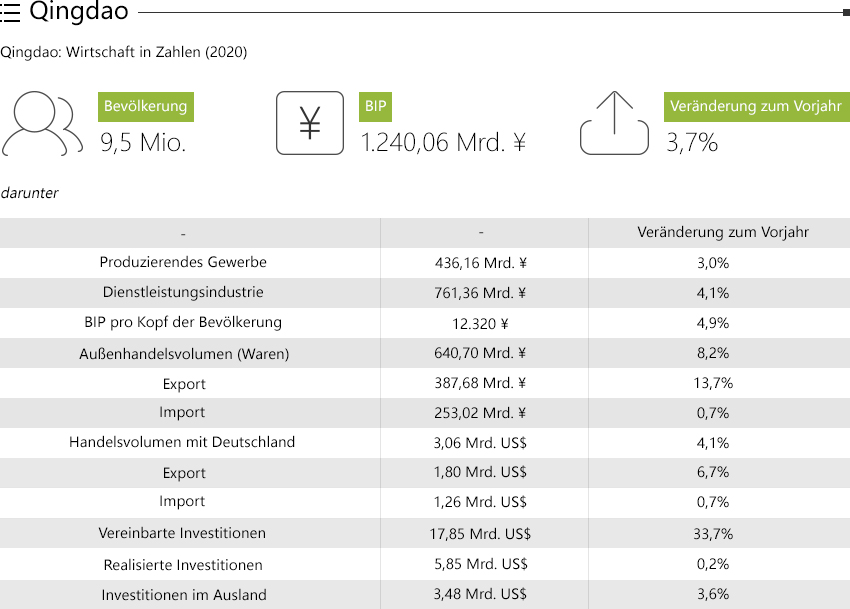850x609 pixels.
Task: Click the 1.240,06 Mrd. ¥ GDP value
Action: coord(443,143)
